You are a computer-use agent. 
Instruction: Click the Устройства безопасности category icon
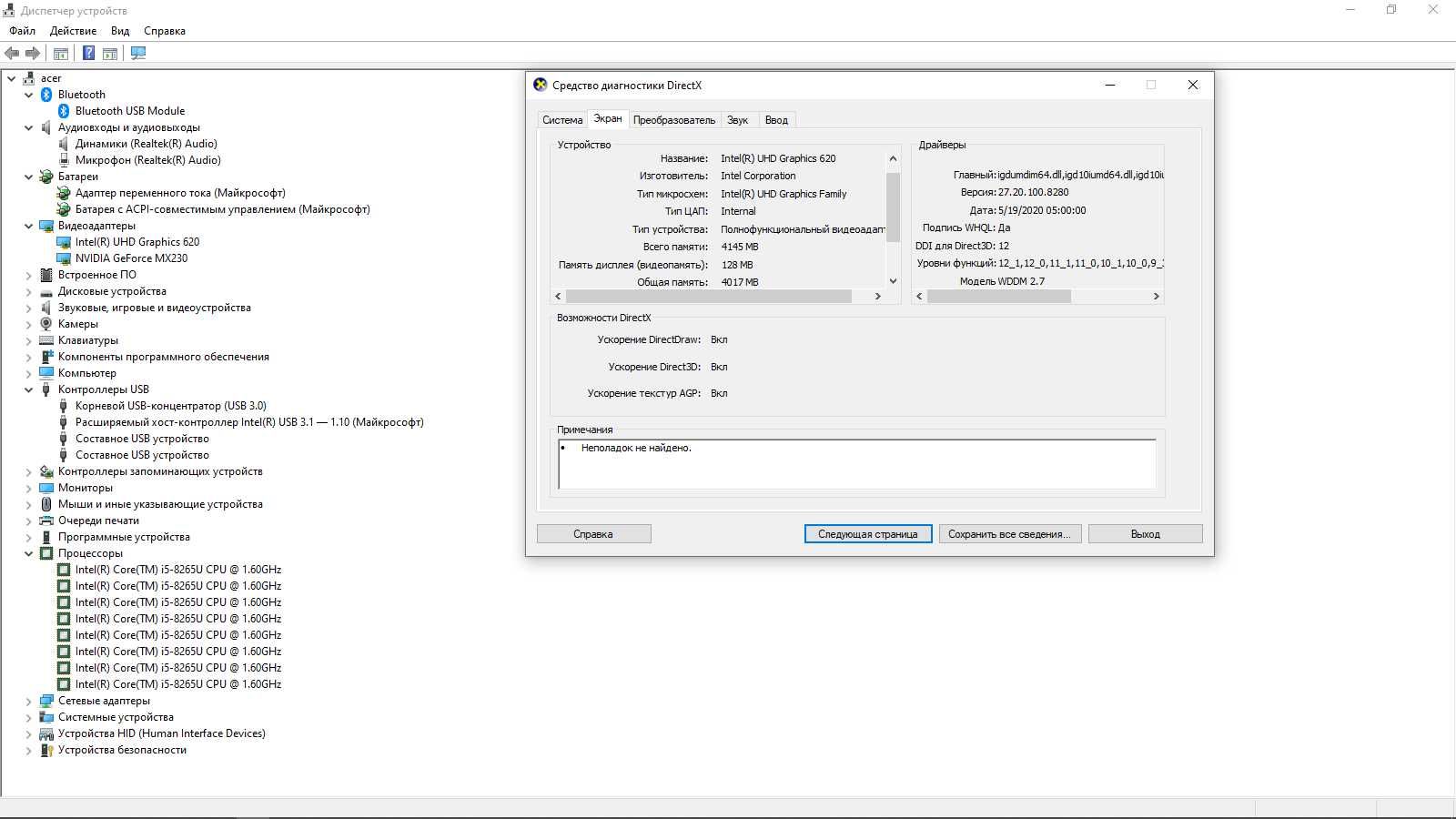(x=46, y=750)
